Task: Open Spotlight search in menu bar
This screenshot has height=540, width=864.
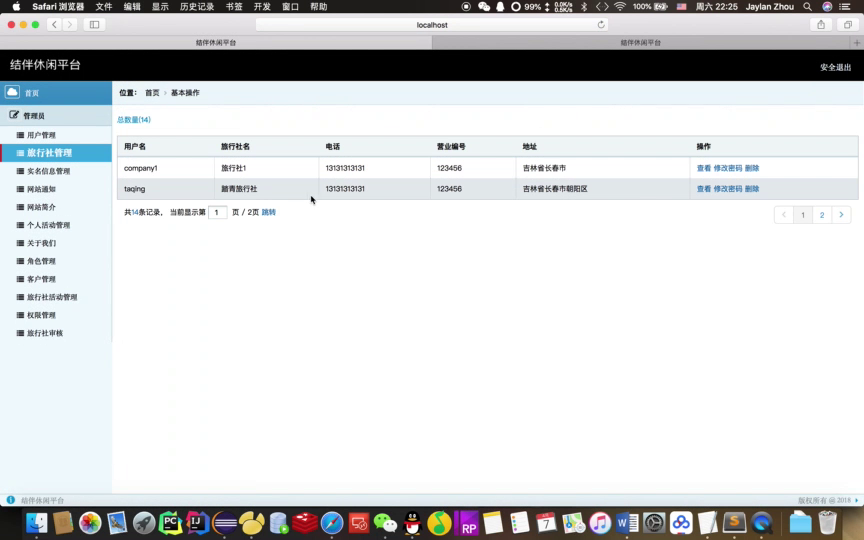Action: point(807,7)
